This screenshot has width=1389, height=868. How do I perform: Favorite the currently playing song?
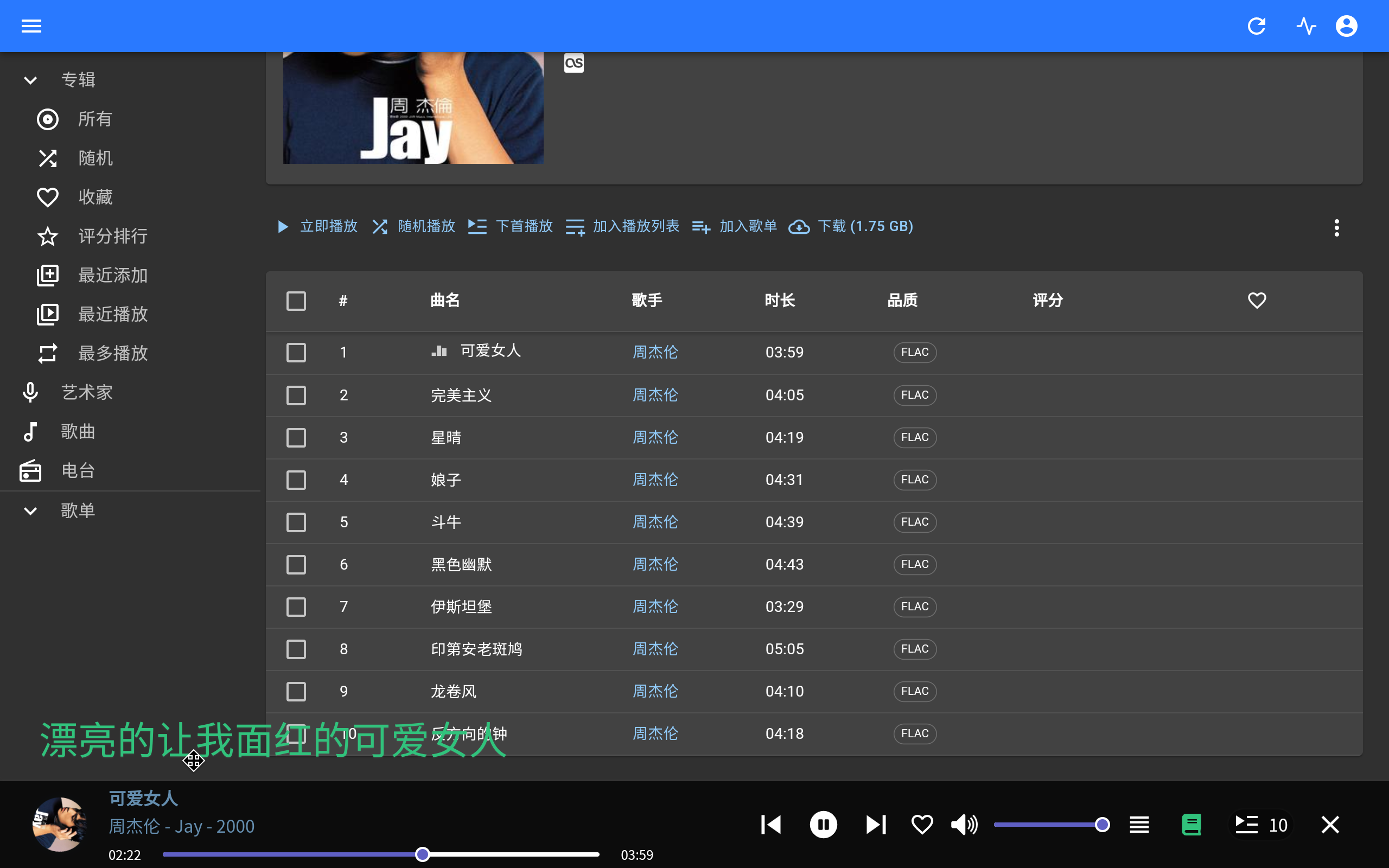[922, 825]
